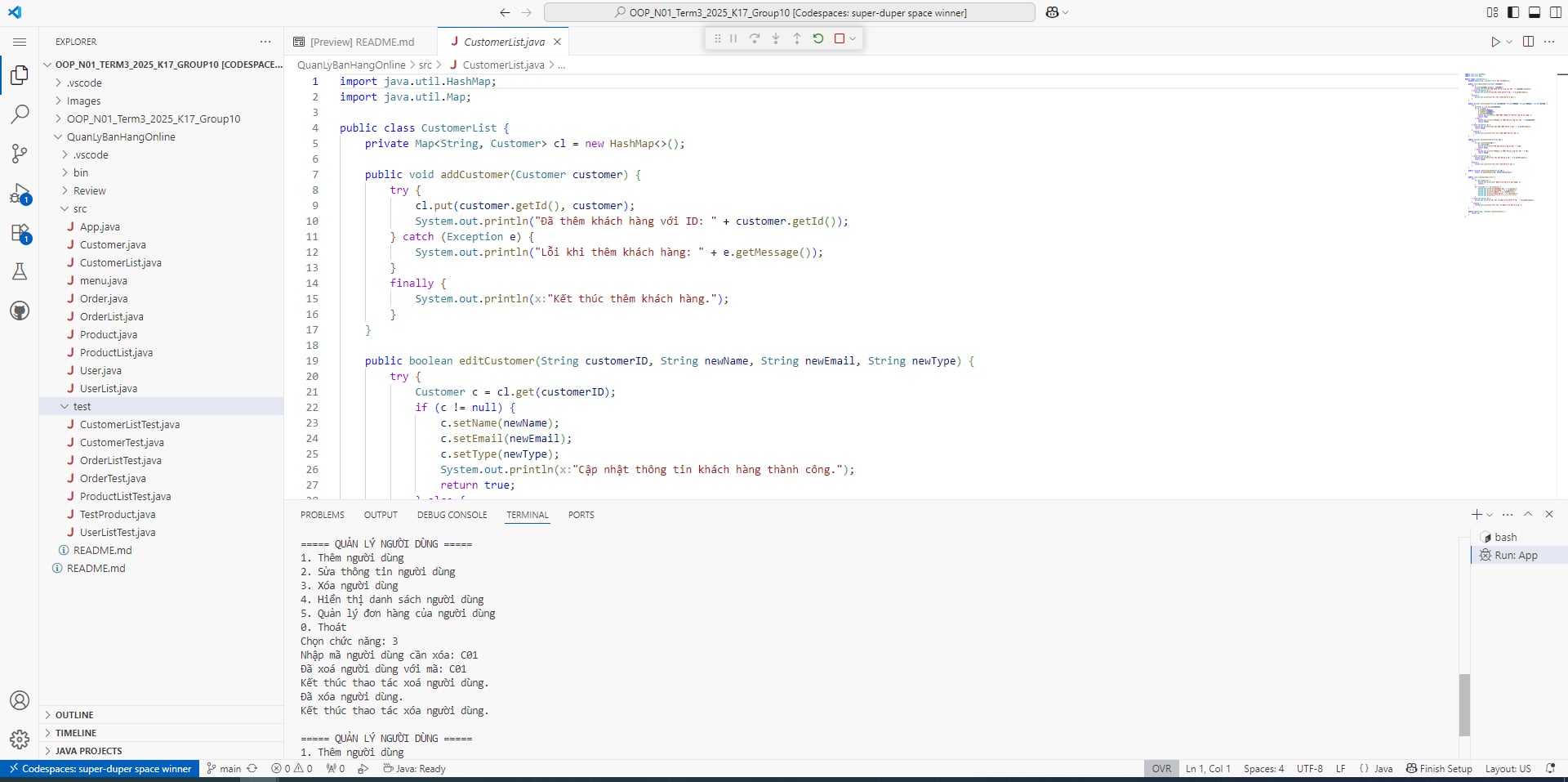Expand the JAVA PROJECTS section
1568x782 pixels.
[x=88, y=751]
